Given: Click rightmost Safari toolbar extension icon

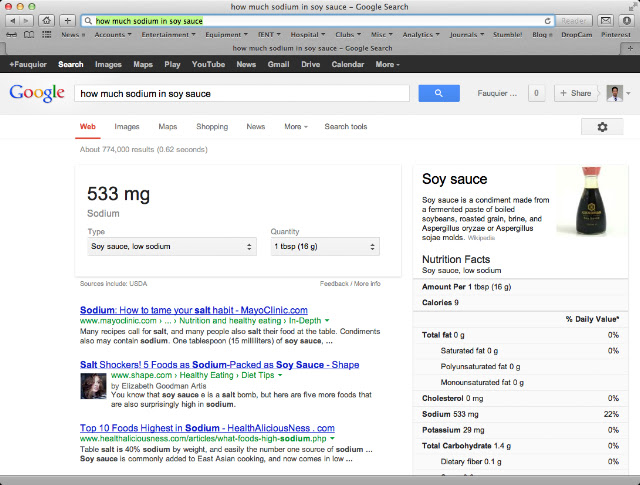Looking at the screenshot, I should coord(627,20).
